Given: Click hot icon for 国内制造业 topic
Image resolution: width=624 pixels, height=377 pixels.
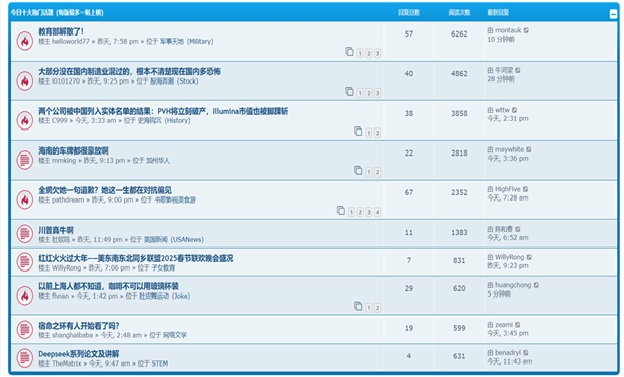Looking at the screenshot, I should point(25,81).
